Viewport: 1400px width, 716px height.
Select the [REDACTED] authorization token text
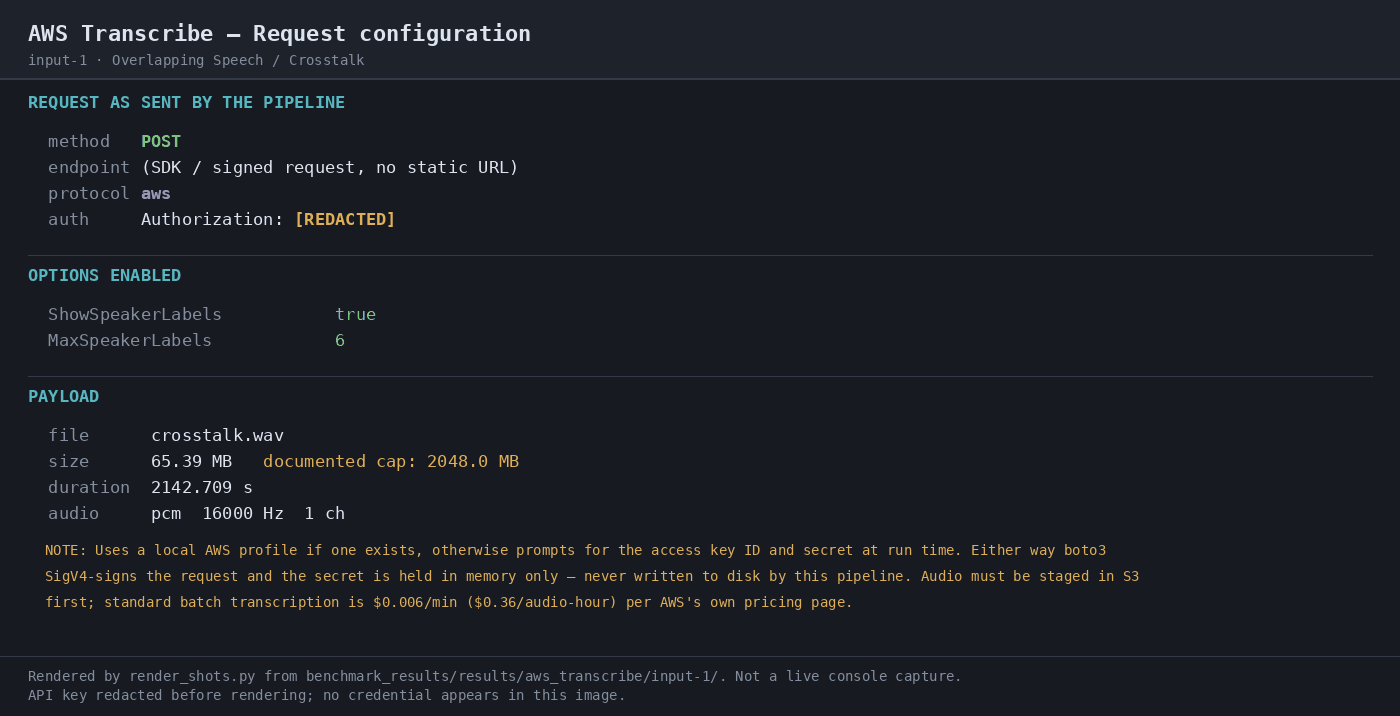345,220
